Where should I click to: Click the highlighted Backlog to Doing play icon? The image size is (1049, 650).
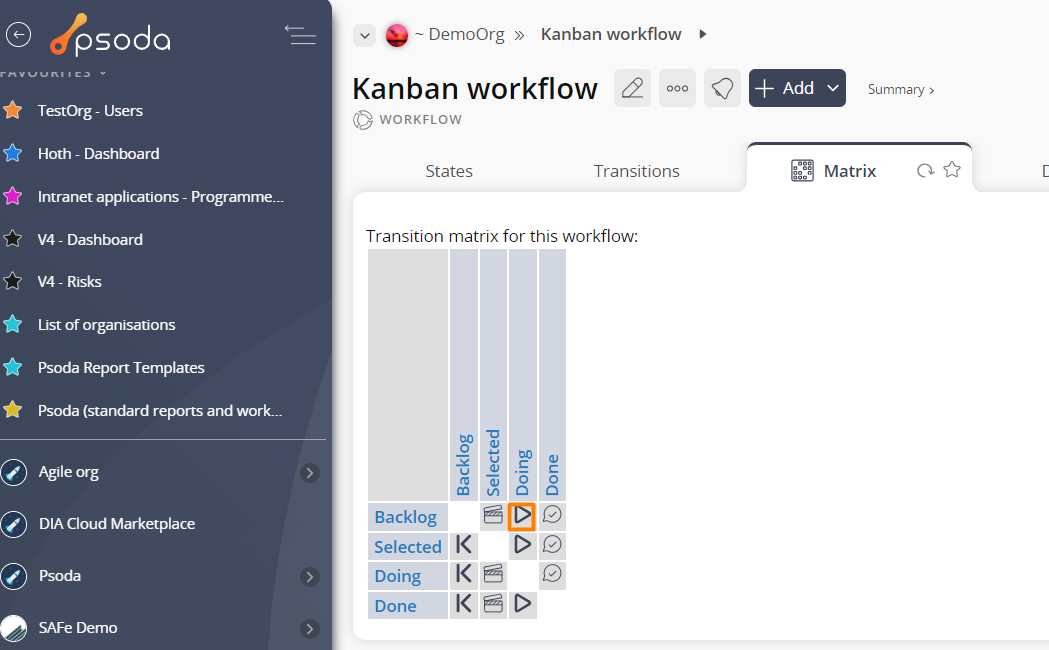[x=522, y=516]
